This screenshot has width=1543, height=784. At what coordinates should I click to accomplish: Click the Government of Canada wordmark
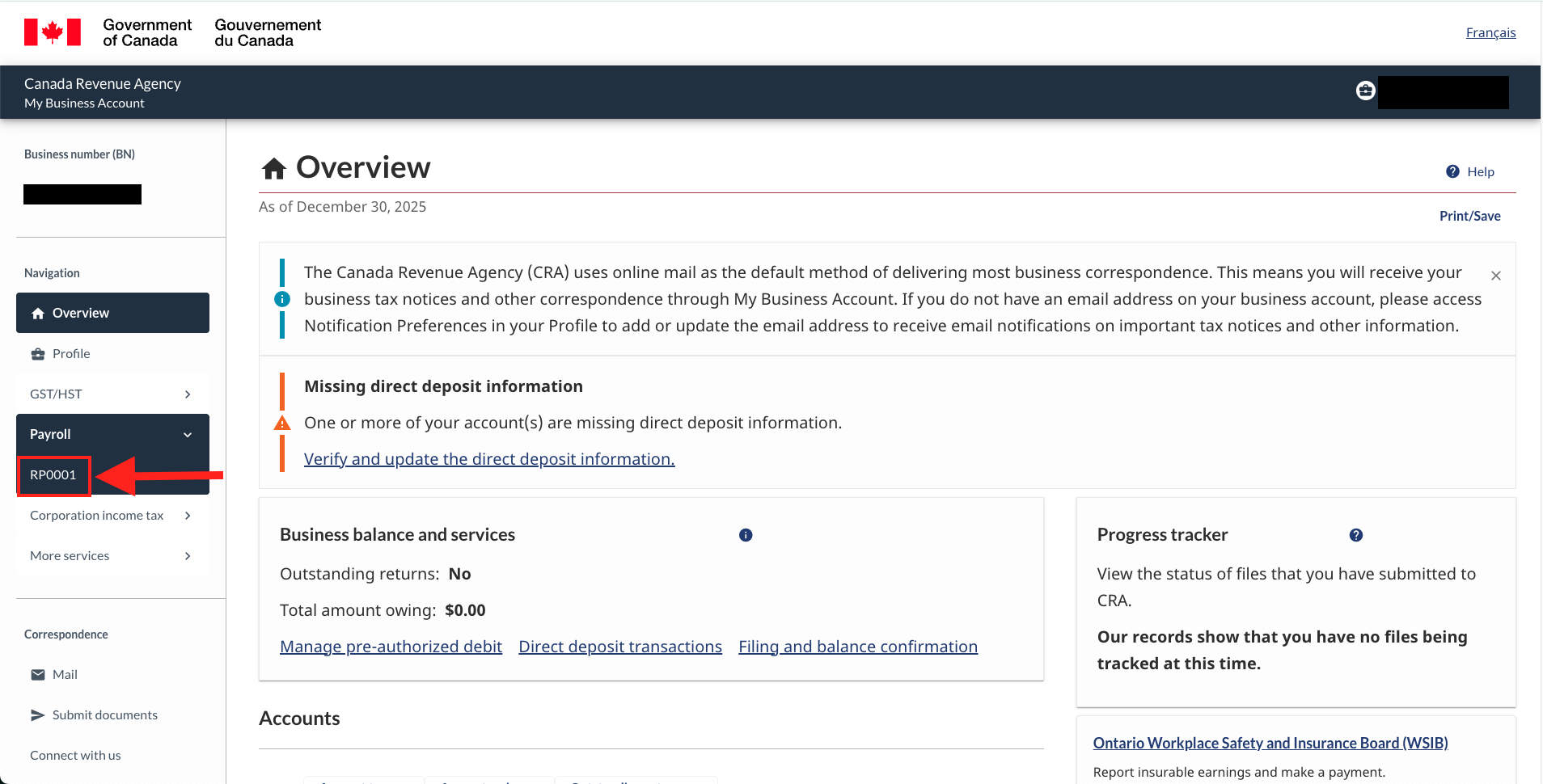tap(147, 32)
